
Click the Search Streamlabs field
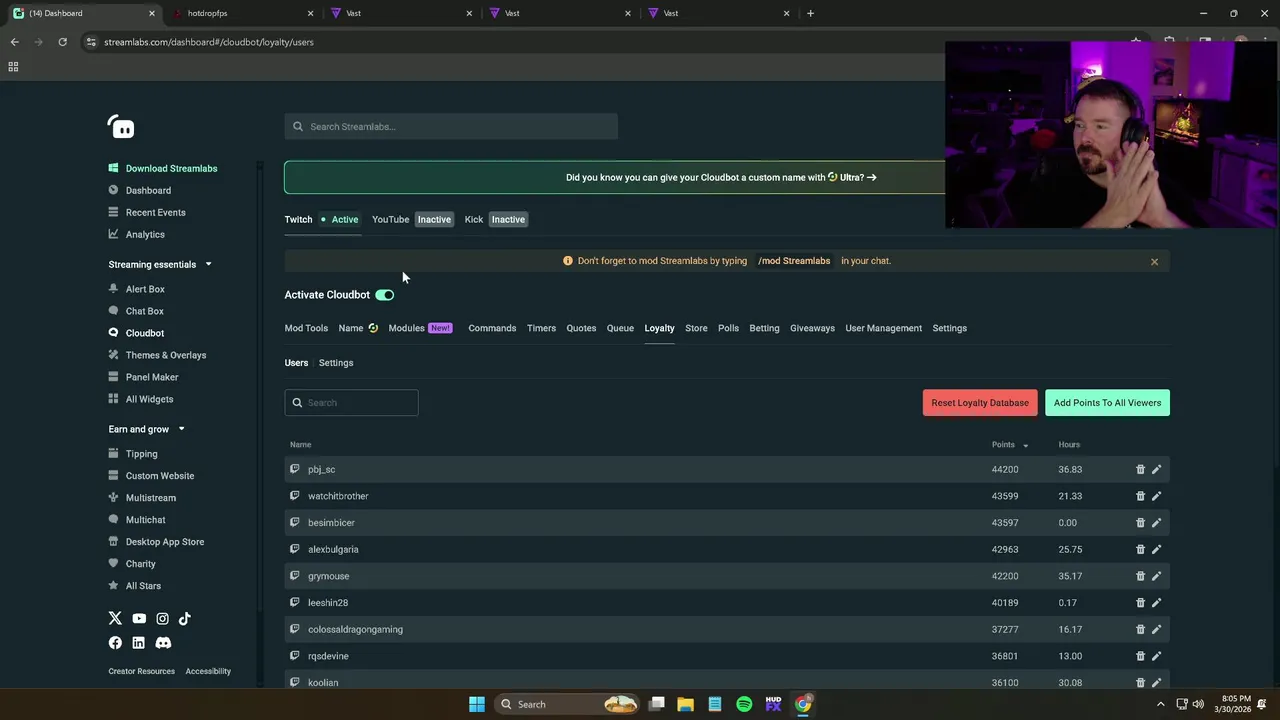[x=451, y=127]
